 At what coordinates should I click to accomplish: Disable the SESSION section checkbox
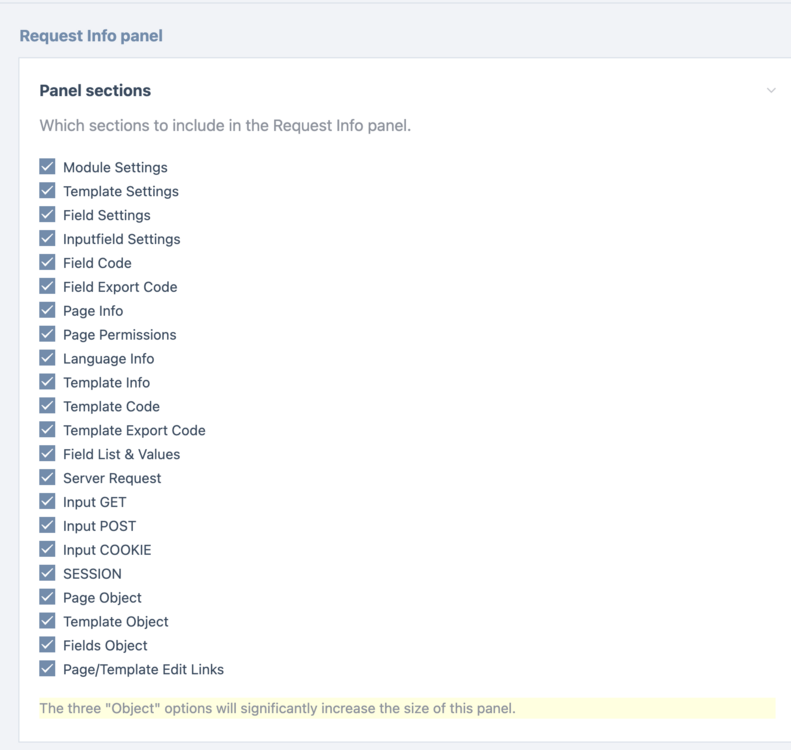[47, 574]
